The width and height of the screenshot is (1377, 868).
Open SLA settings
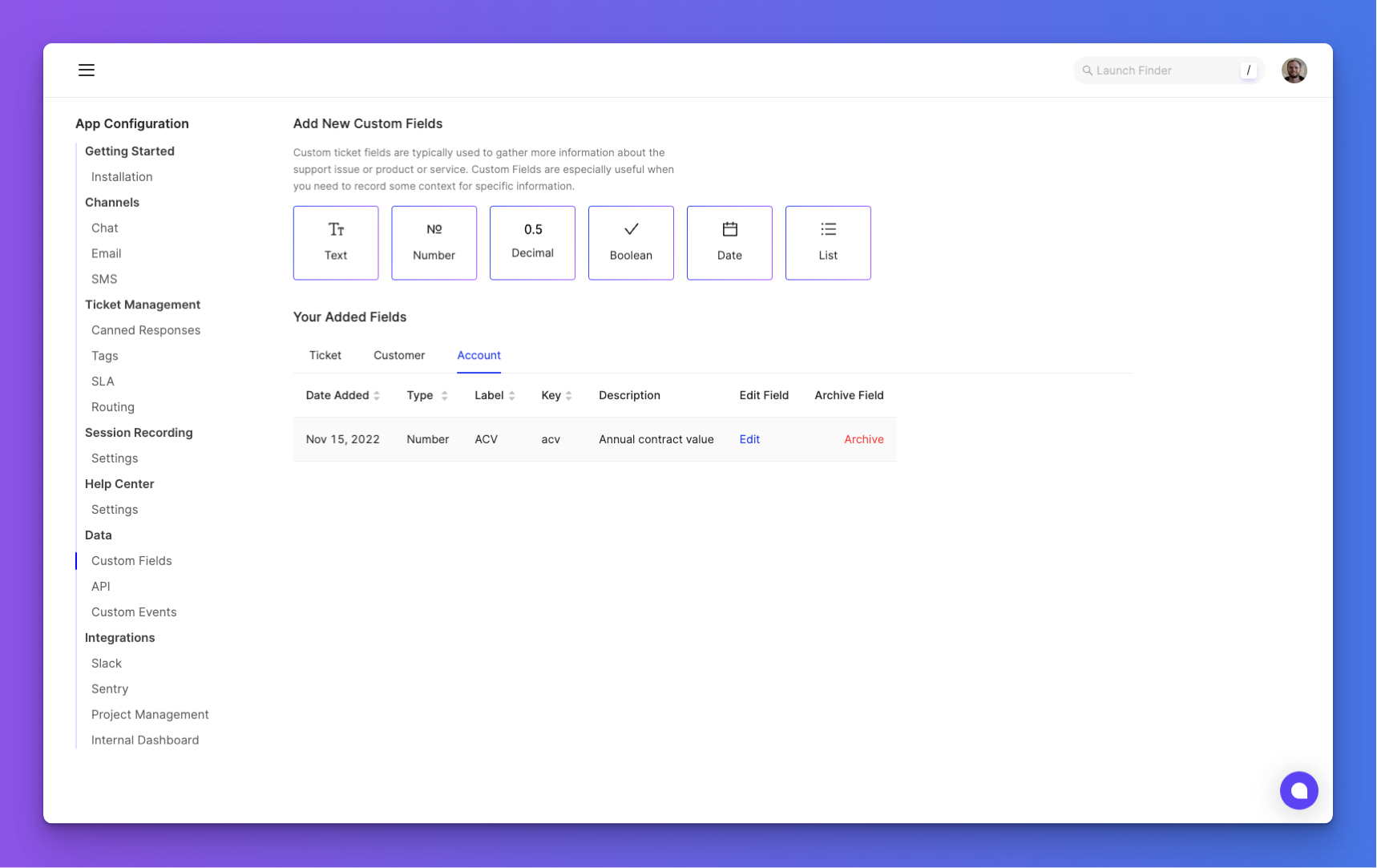tap(103, 382)
